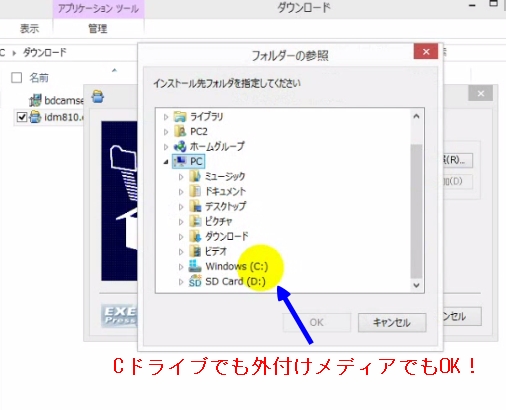Select the Windows (C:) label
The height and width of the screenshot is (410, 506).
237,266
